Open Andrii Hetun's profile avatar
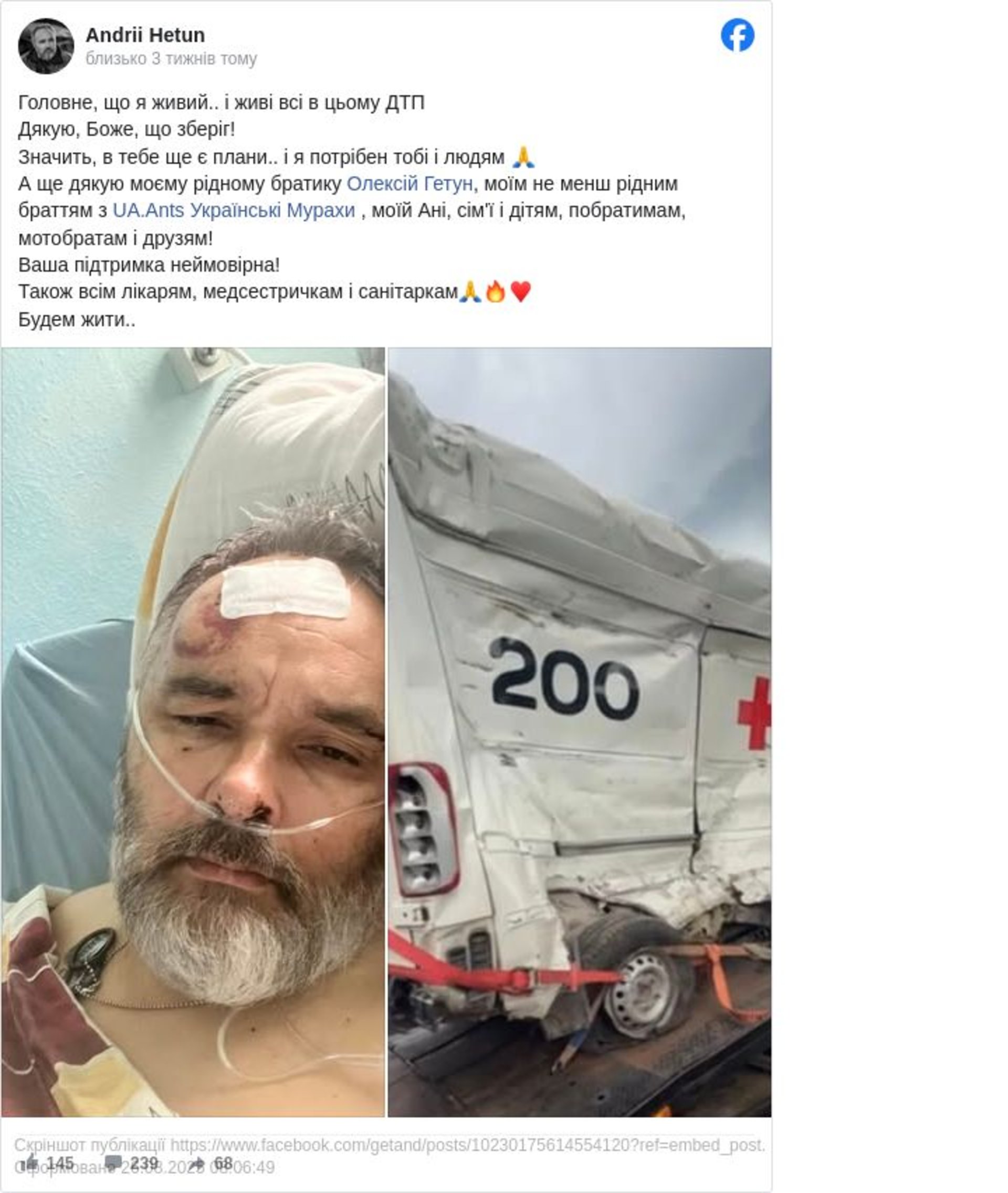This screenshot has width=1008, height=1193. pyautogui.click(x=46, y=46)
